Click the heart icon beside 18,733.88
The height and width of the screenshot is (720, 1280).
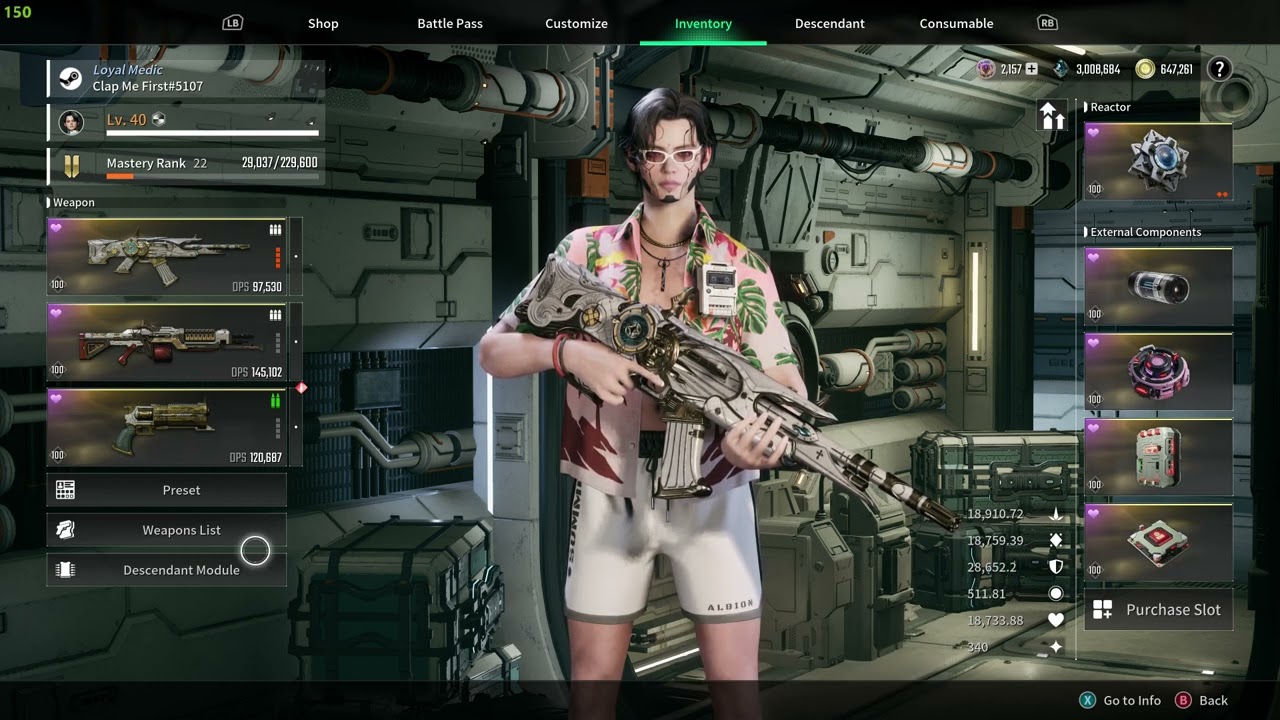pyautogui.click(x=1055, y=620)
